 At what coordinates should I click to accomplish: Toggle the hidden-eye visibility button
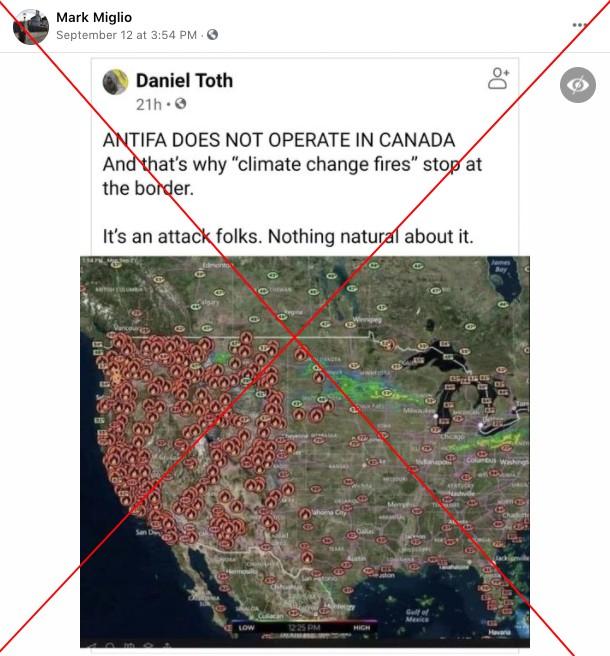click(x=578, y=85)
